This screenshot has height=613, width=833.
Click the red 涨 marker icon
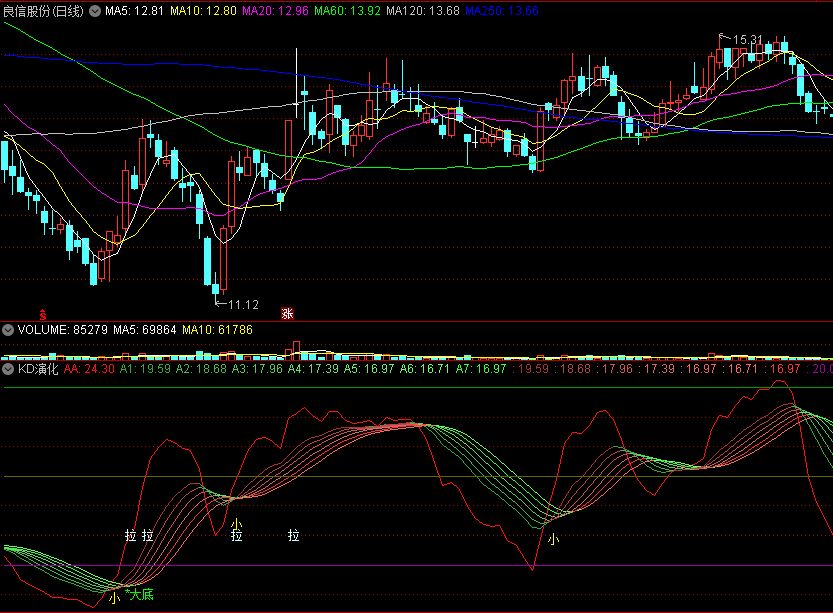287,313
